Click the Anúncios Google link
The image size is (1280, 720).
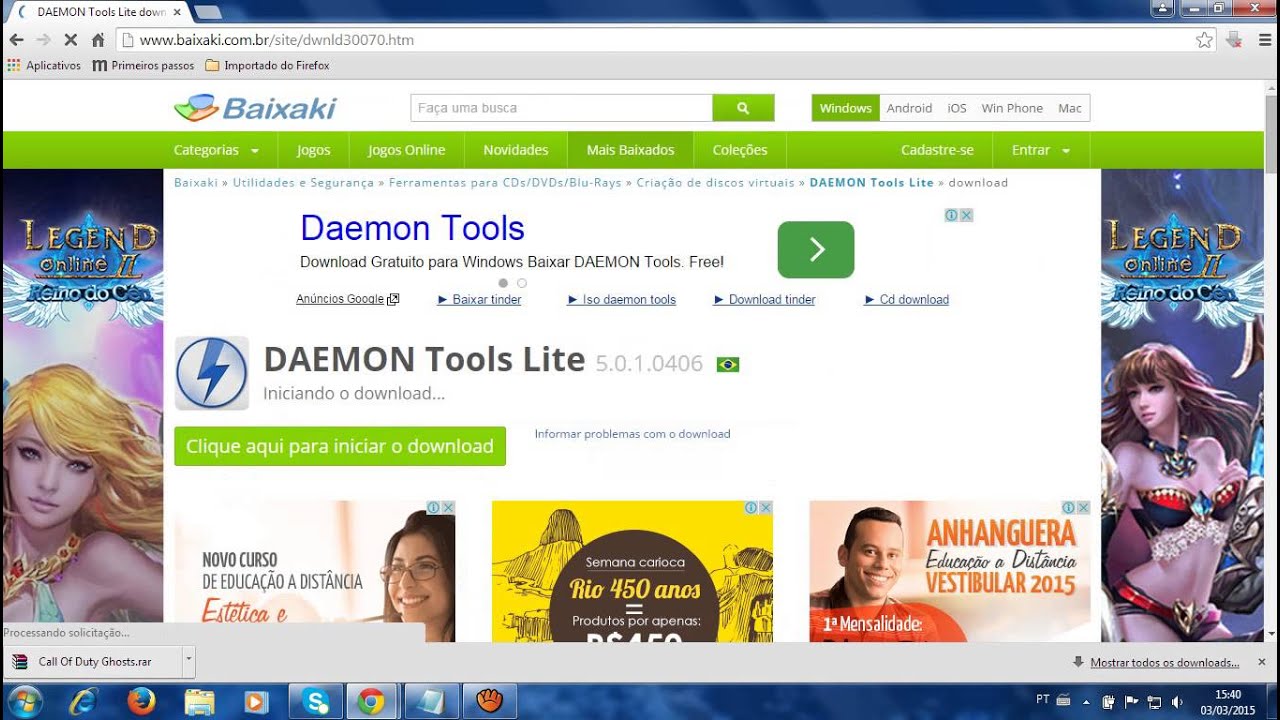(347, 299)
